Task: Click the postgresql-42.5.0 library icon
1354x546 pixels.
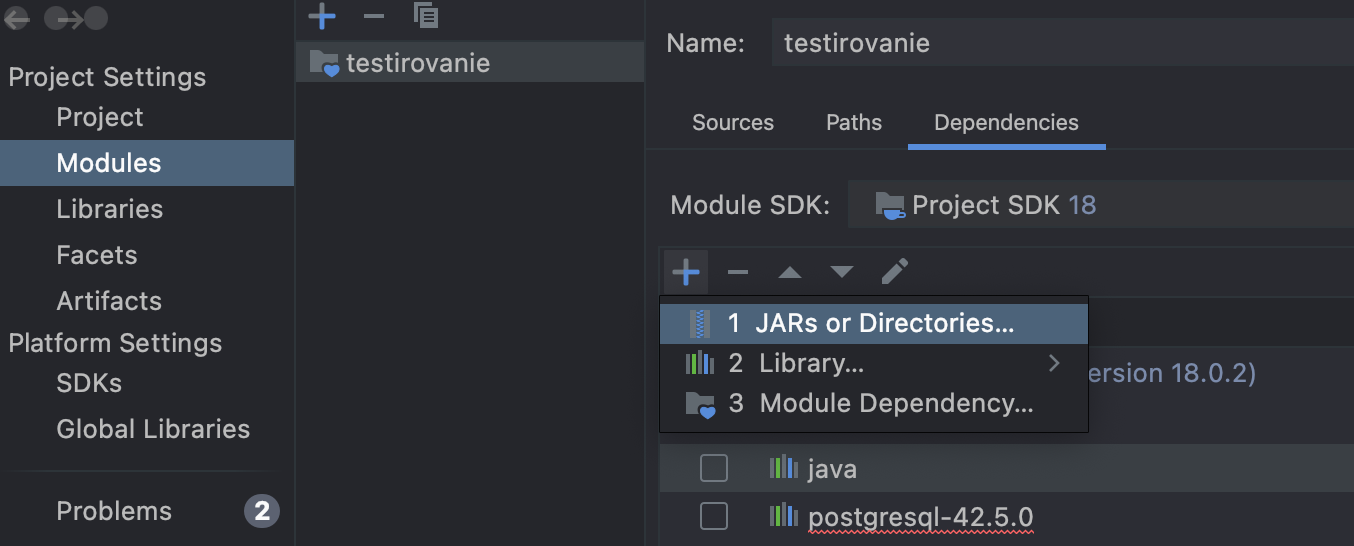Action: tap(784, 516)
